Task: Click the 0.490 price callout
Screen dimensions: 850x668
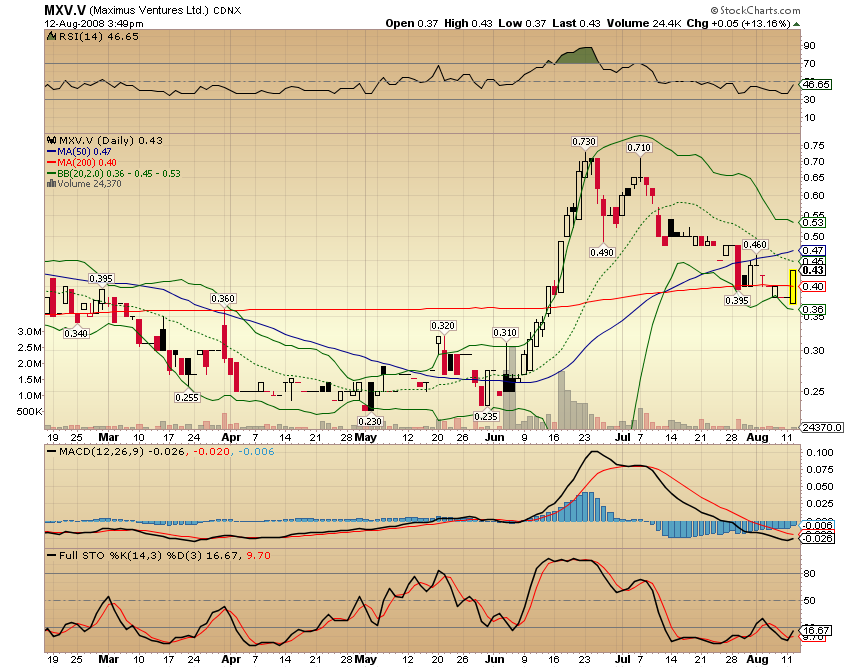Action: pos(602,252)
